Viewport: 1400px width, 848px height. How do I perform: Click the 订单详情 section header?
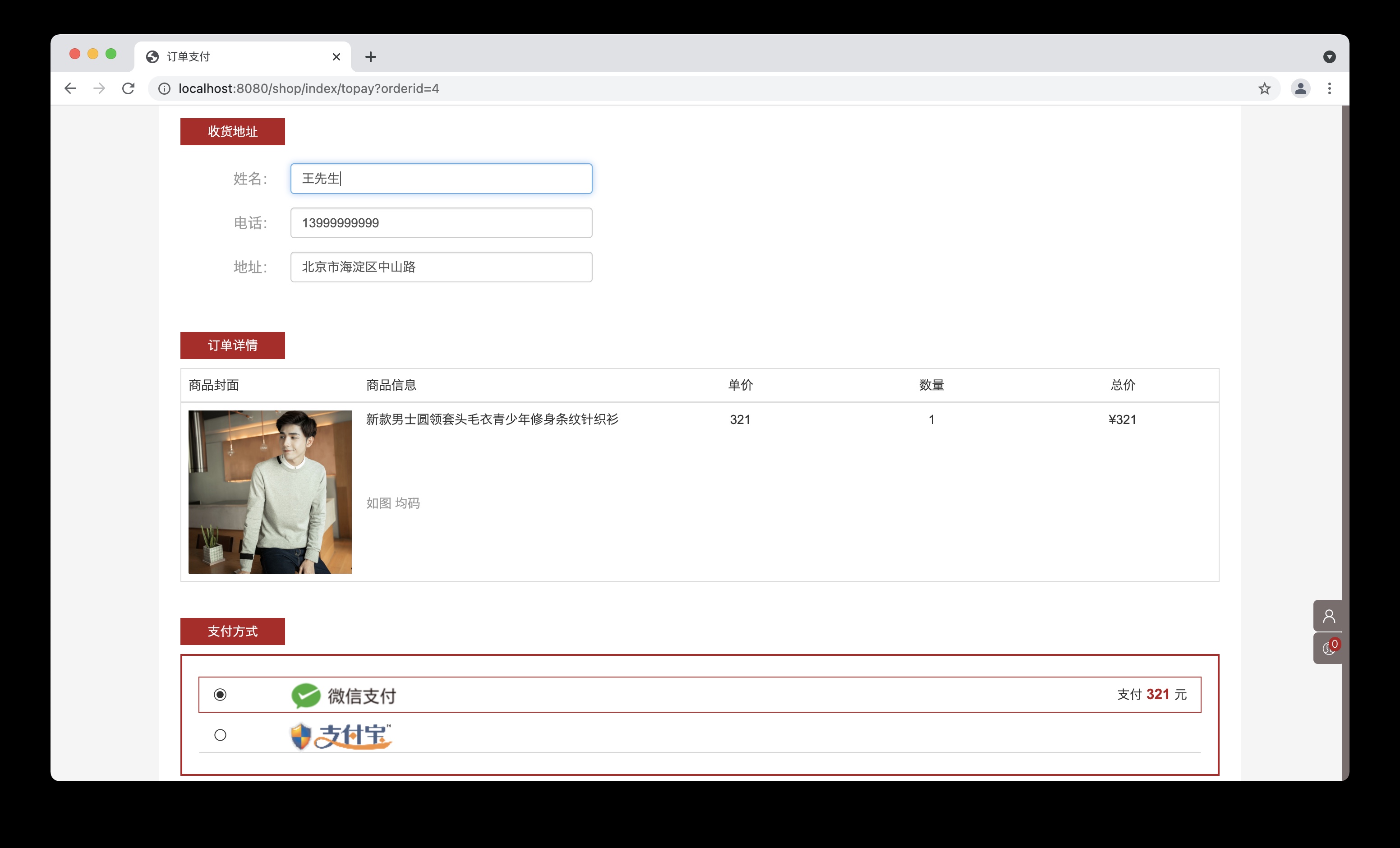click(x=232, y=346)
